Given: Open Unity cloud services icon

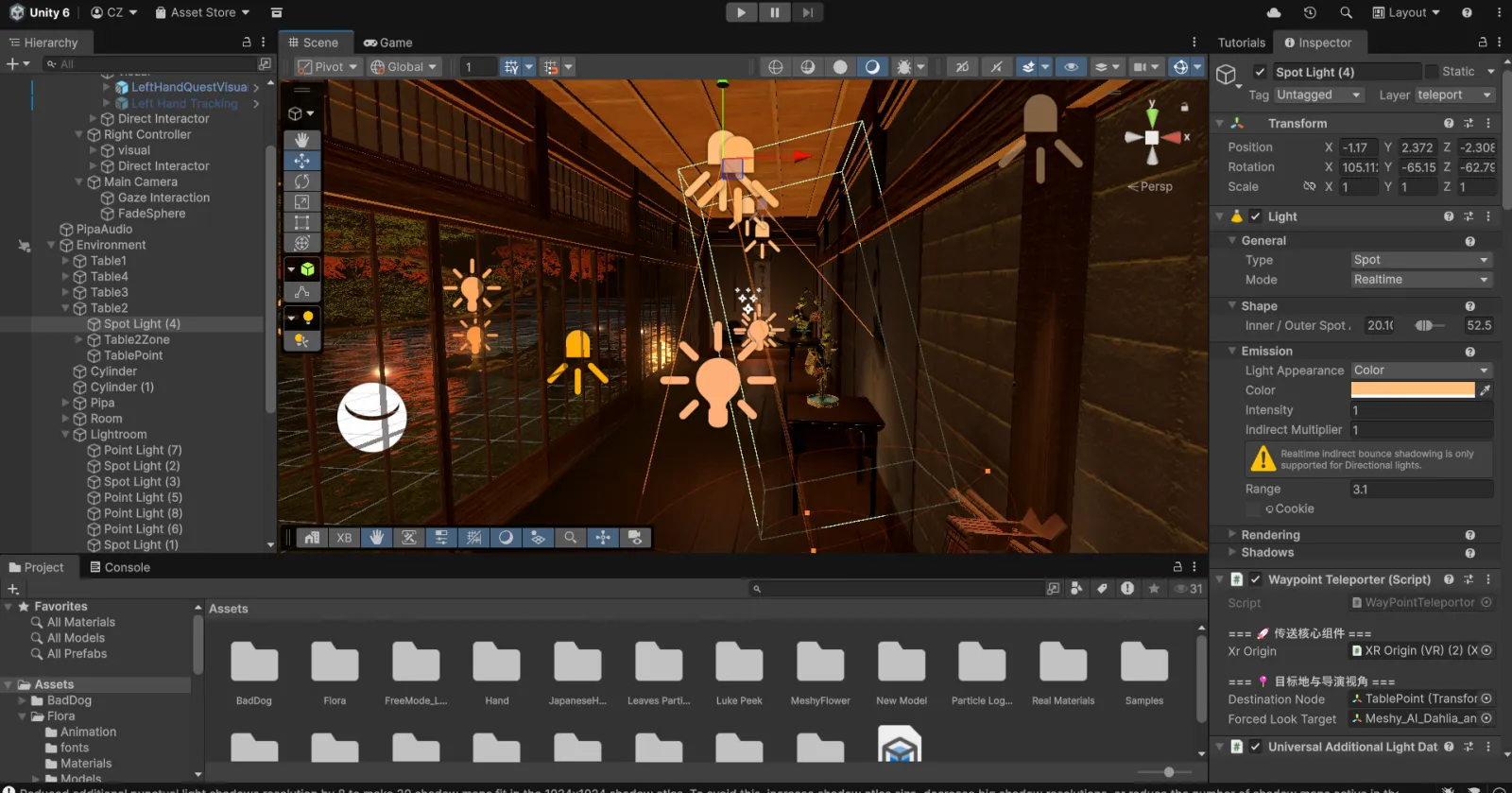Looking at the screenshot, I should pos(1274,12).
